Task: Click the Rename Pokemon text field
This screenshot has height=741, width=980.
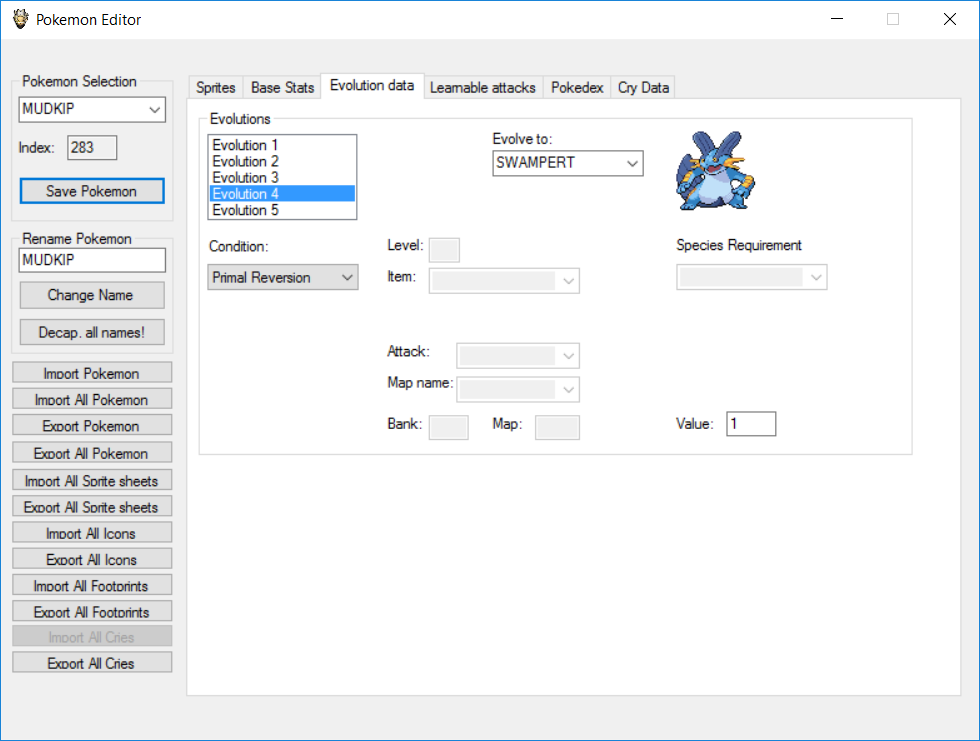Action: [x=92, y=260]
